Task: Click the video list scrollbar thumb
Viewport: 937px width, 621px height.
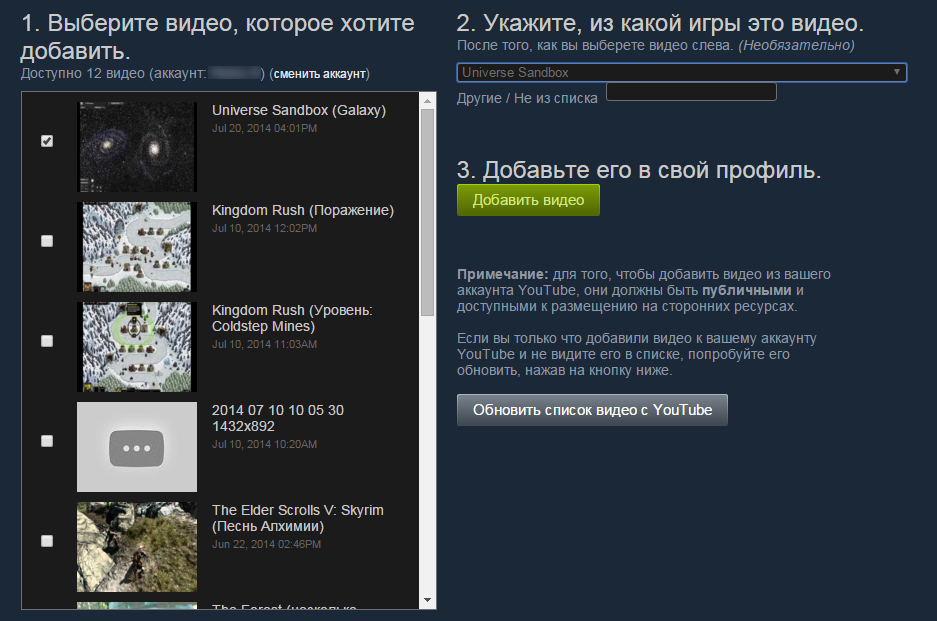Action: [x=427, y=212]
